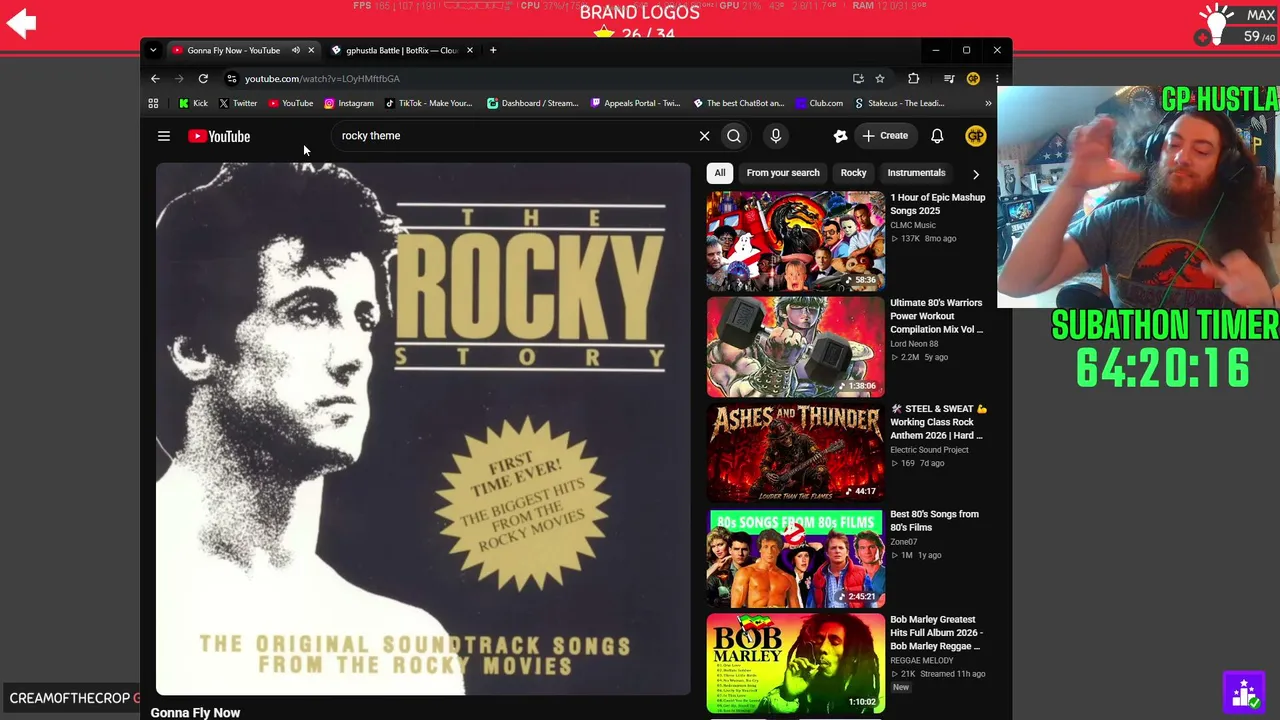Open the Kick bookmark
This screenshot has width=1280, height=720.
(x=193, y=103)
